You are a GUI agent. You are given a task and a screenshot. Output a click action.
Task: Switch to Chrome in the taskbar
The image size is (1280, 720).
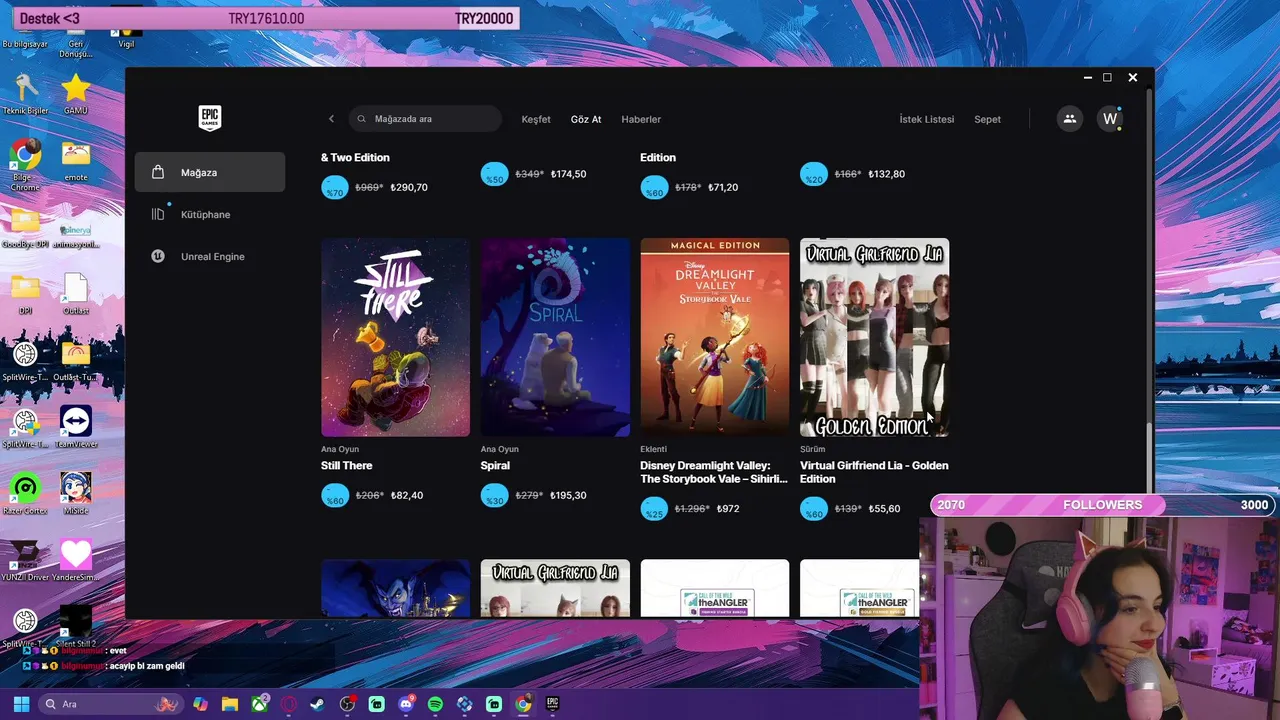click(523, 704)
